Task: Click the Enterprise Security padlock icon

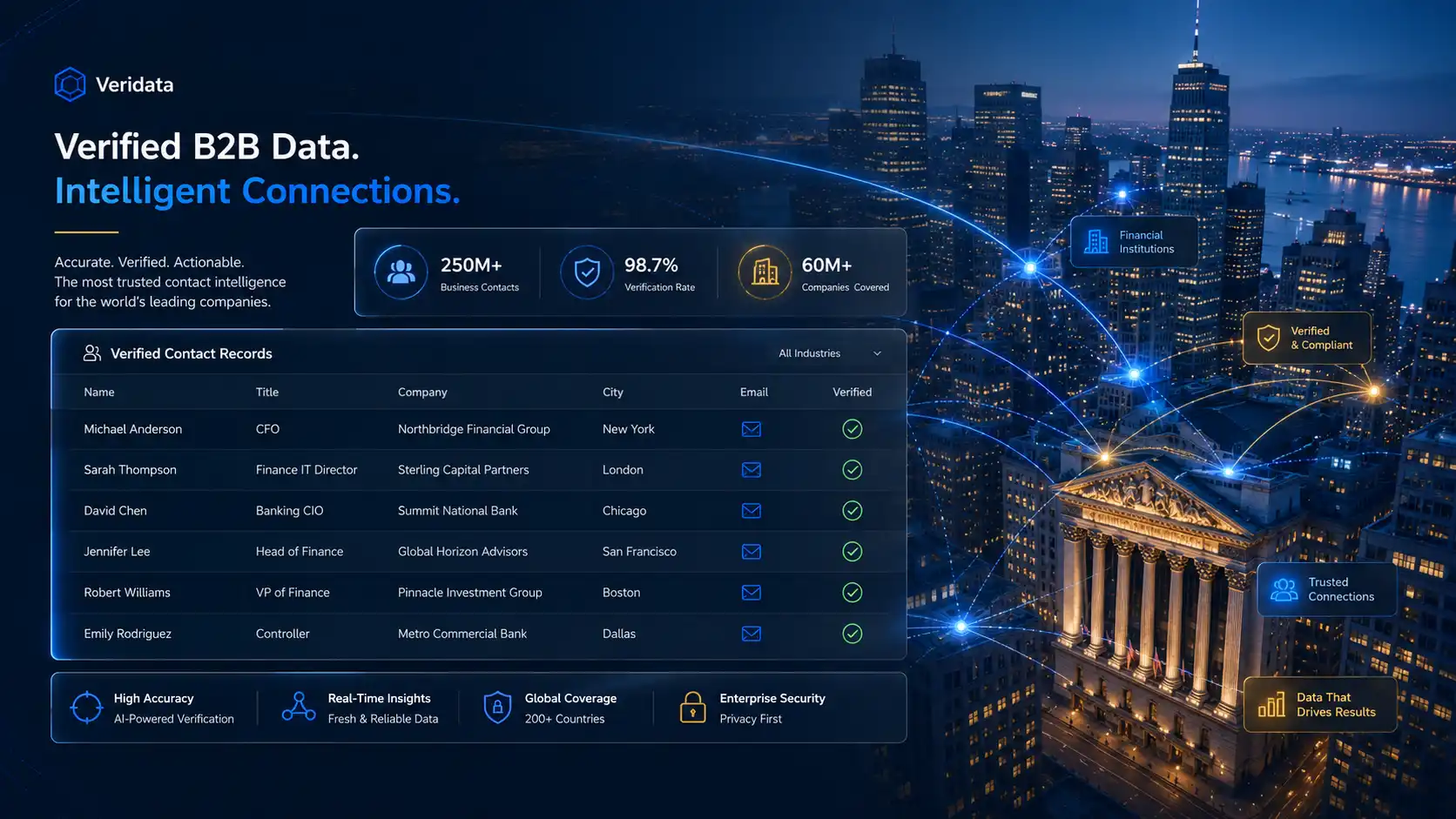Action: 692,708
